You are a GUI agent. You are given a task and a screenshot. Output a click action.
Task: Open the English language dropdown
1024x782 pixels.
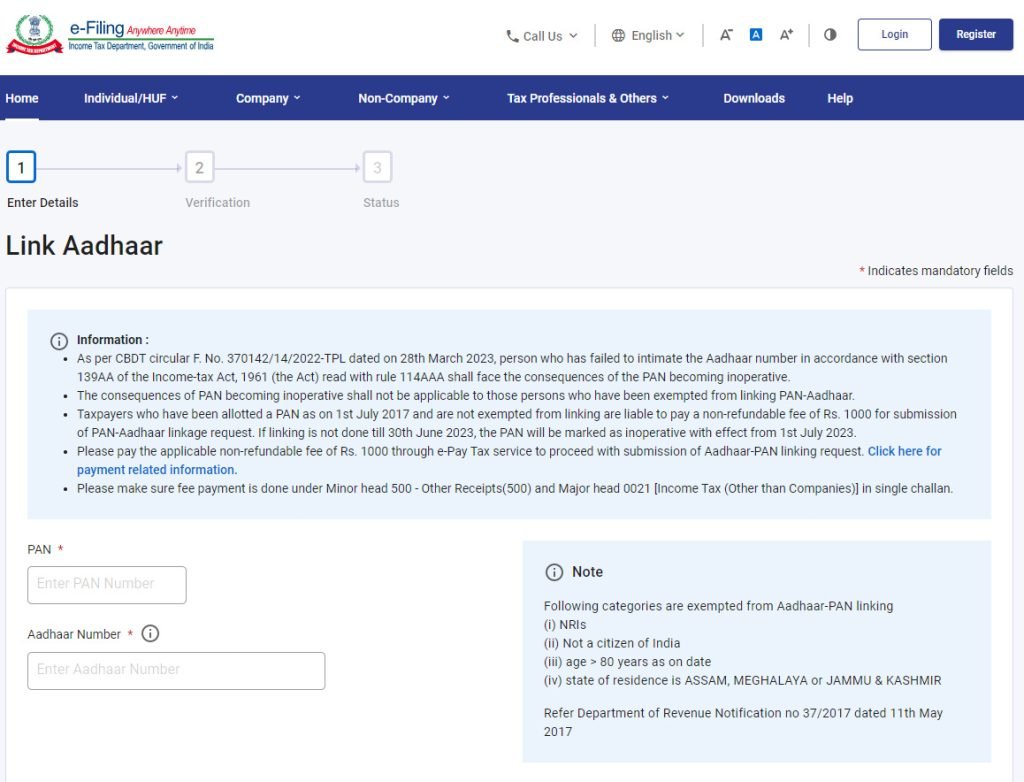(x=648, y=35)
